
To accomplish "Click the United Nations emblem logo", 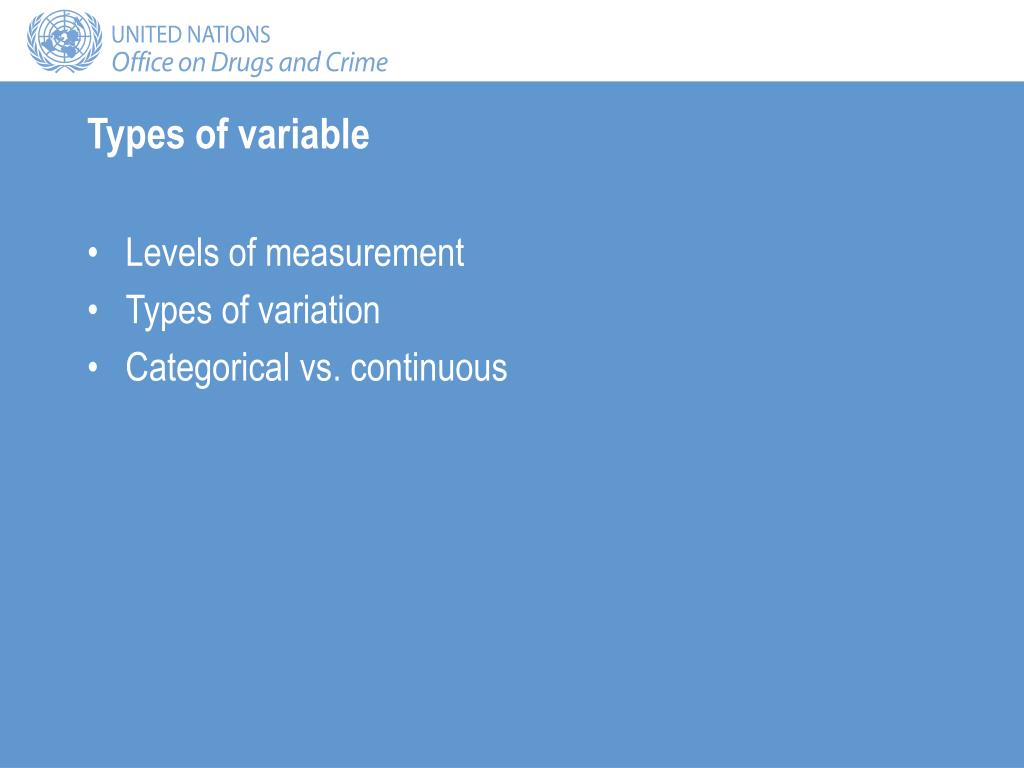I will point(64,40).
